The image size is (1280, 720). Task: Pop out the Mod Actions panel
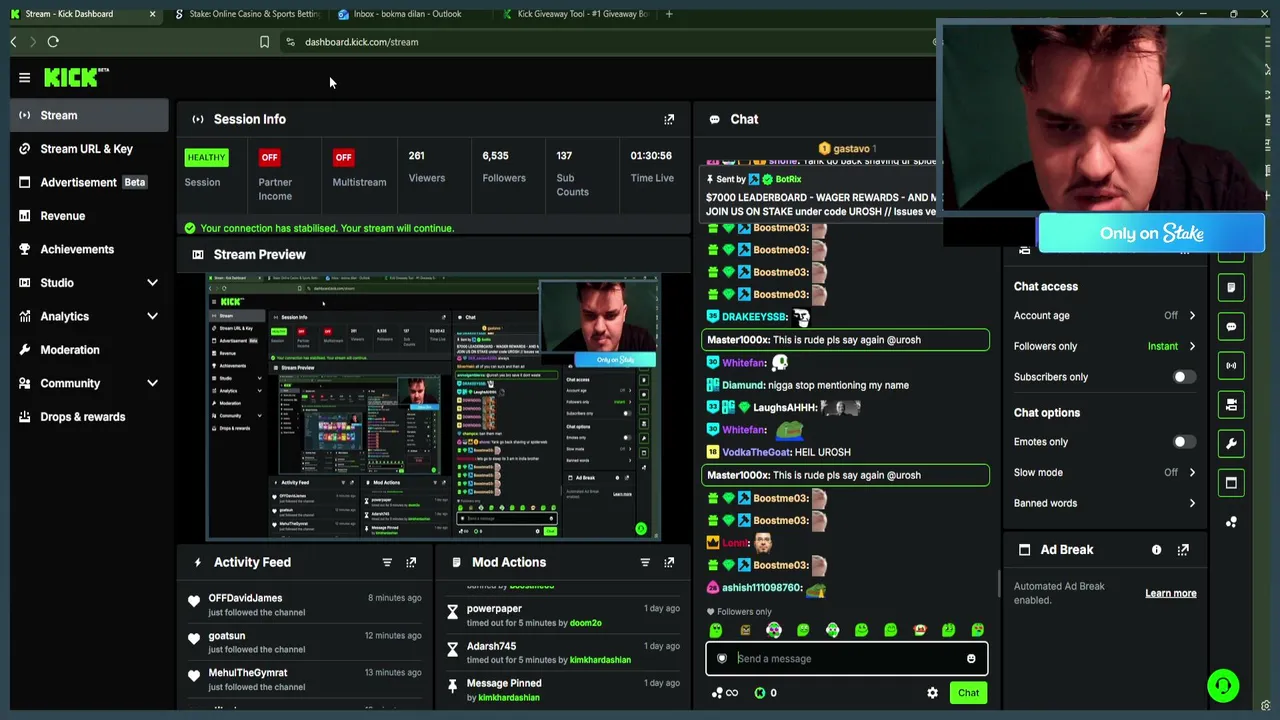[669, 562]
